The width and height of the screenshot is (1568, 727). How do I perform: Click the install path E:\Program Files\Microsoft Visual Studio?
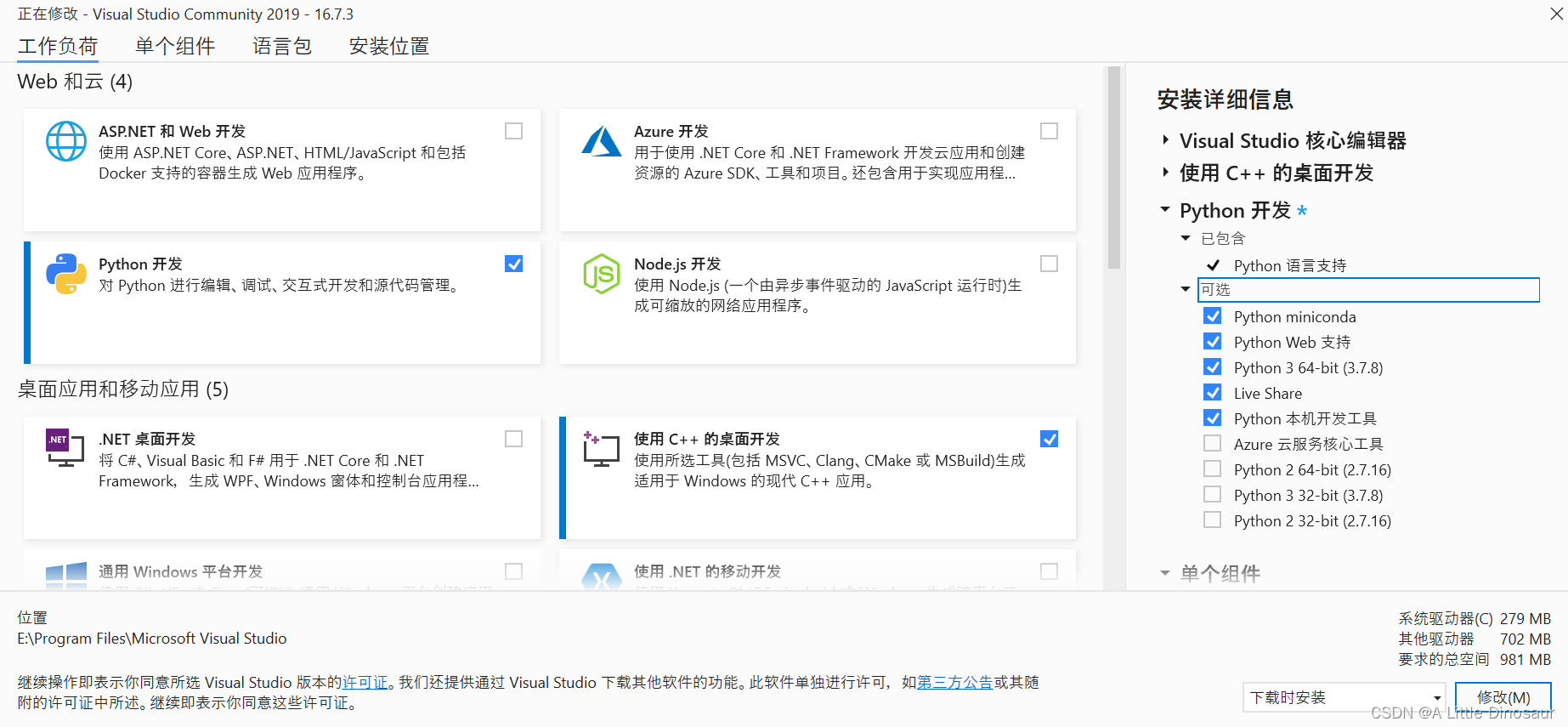tap(152, 639)
